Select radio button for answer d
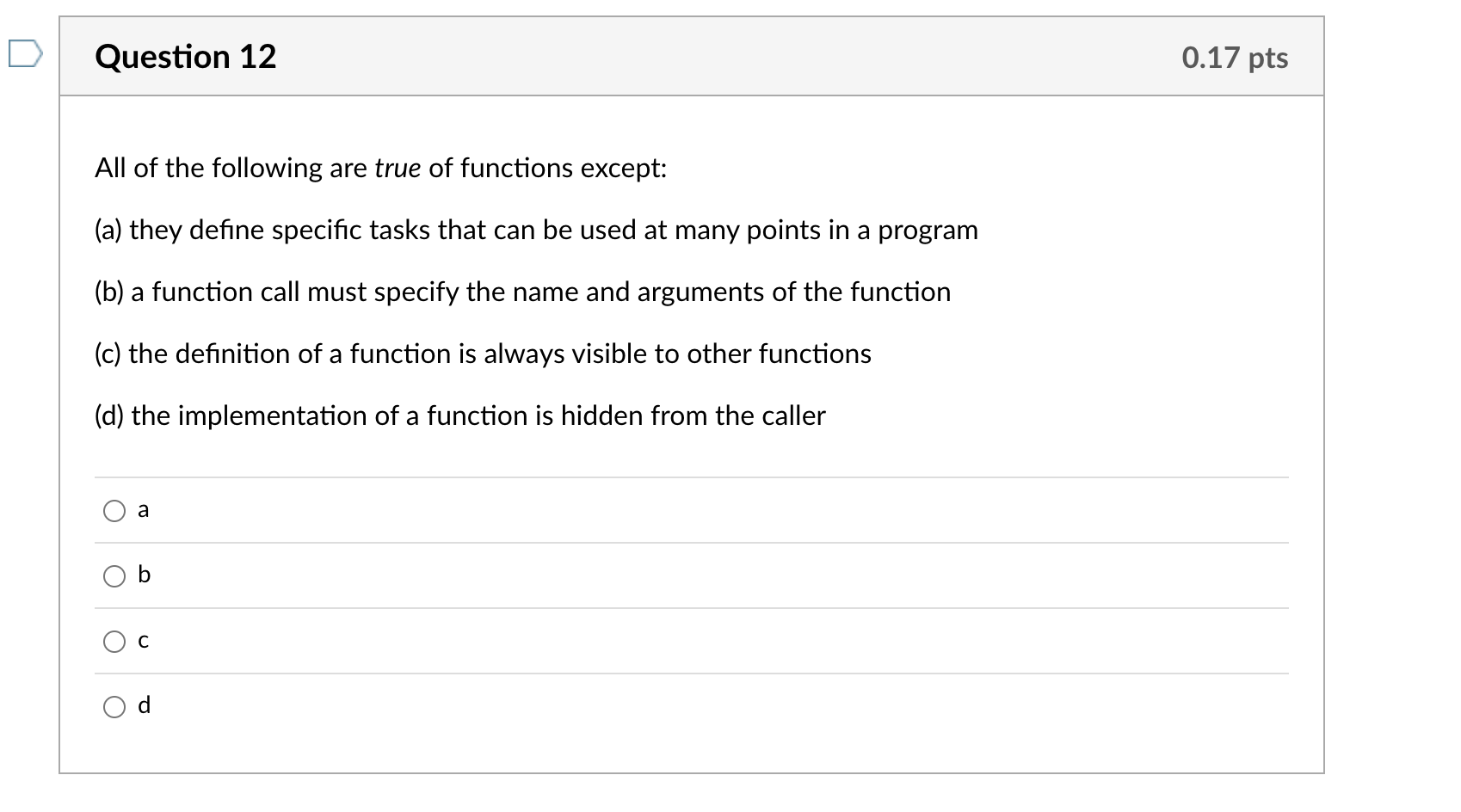Image resolution: width=1461 pixels, height=812 pixels. [x=114, y=705]
